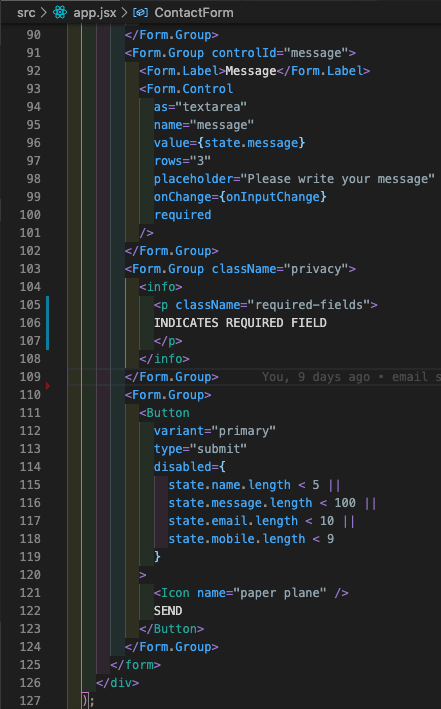Click the placeholder "Please write your message" text
Image resolution: width=441 pixels, height=709 pixels.
click(x=337, y=179)
